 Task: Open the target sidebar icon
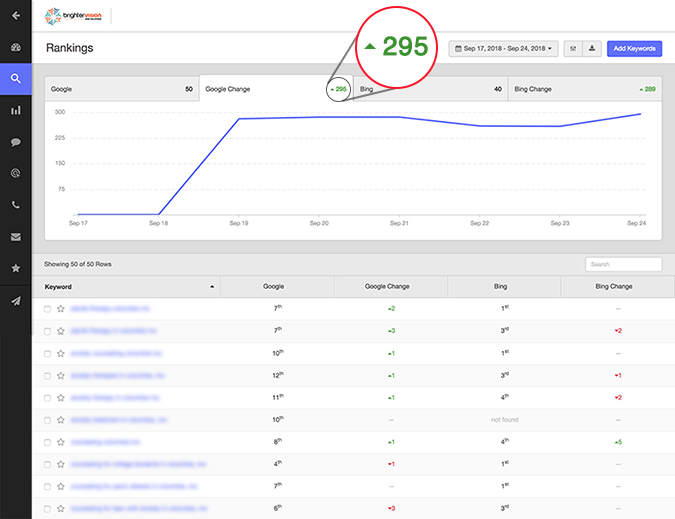pos(16,173)
